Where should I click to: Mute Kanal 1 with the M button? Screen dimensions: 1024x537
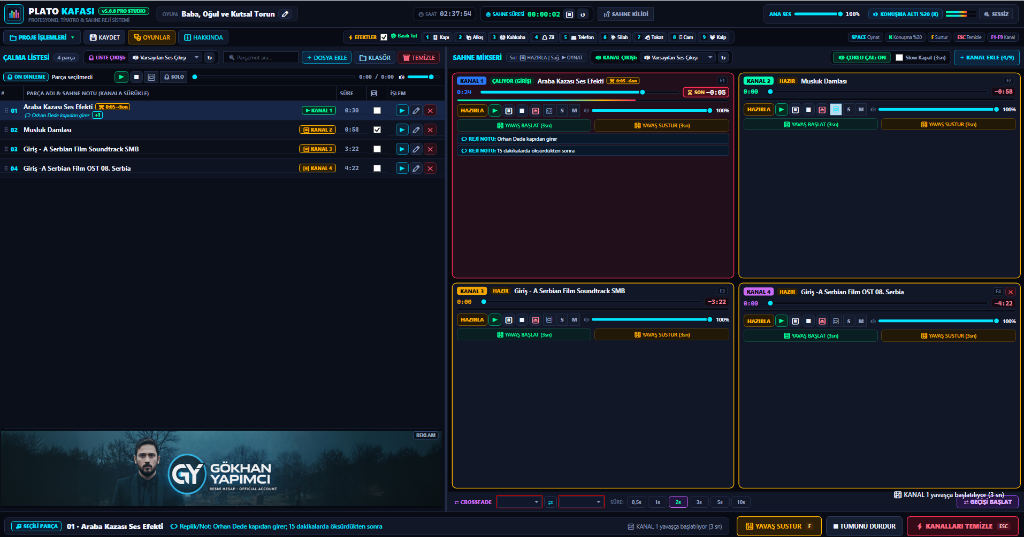click(574, 110)
